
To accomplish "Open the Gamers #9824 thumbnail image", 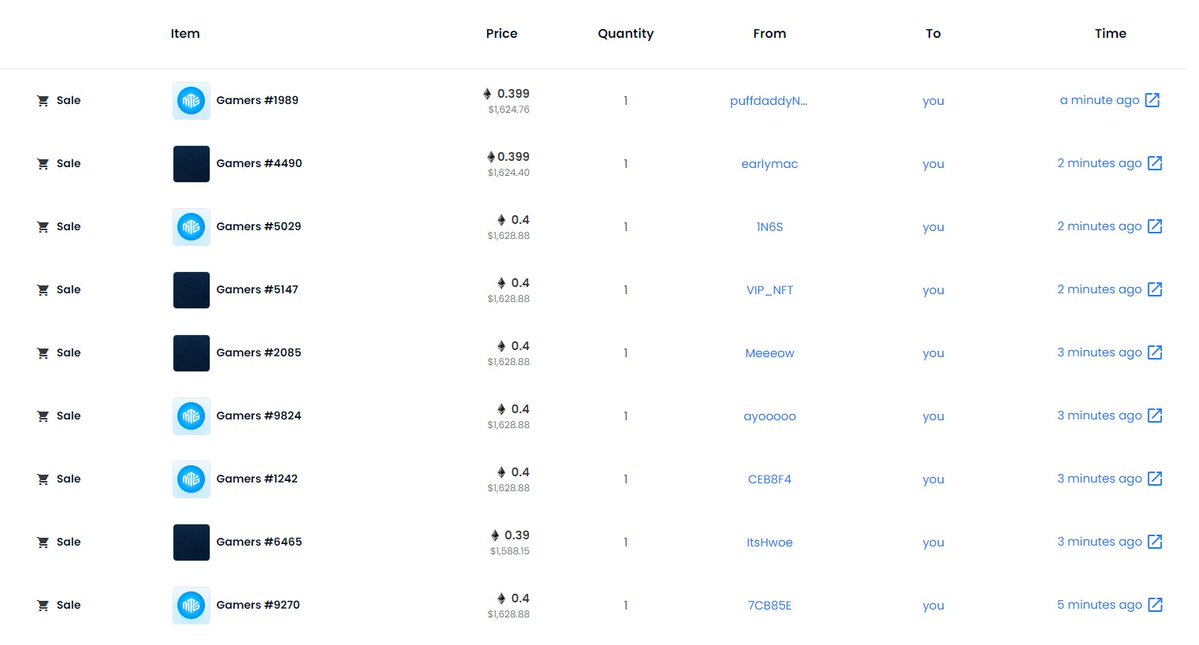I will (191, 416).
